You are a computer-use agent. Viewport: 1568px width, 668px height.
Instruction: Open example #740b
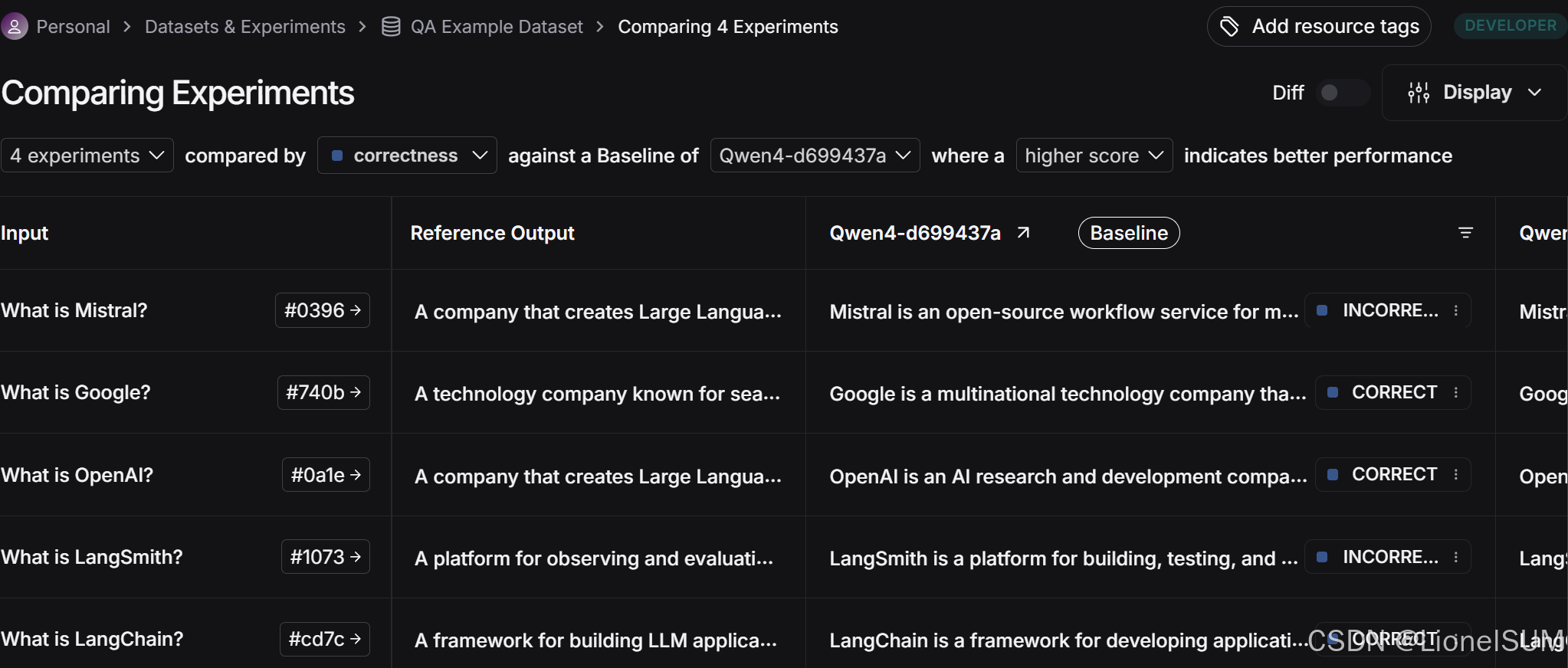[323, 392]
